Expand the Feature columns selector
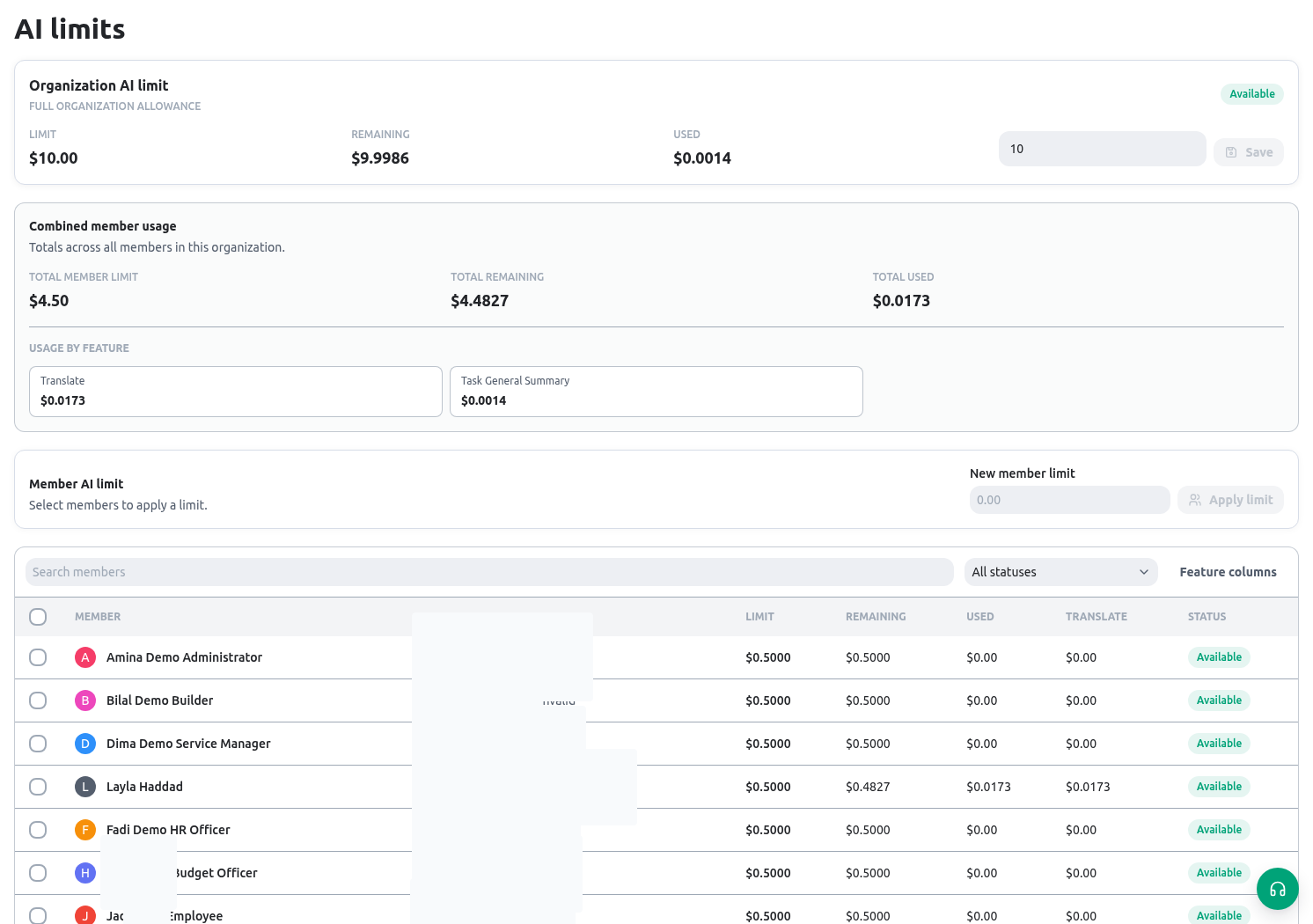The width and height of the screenshot is (1313, 924). tap(1228, 572)
